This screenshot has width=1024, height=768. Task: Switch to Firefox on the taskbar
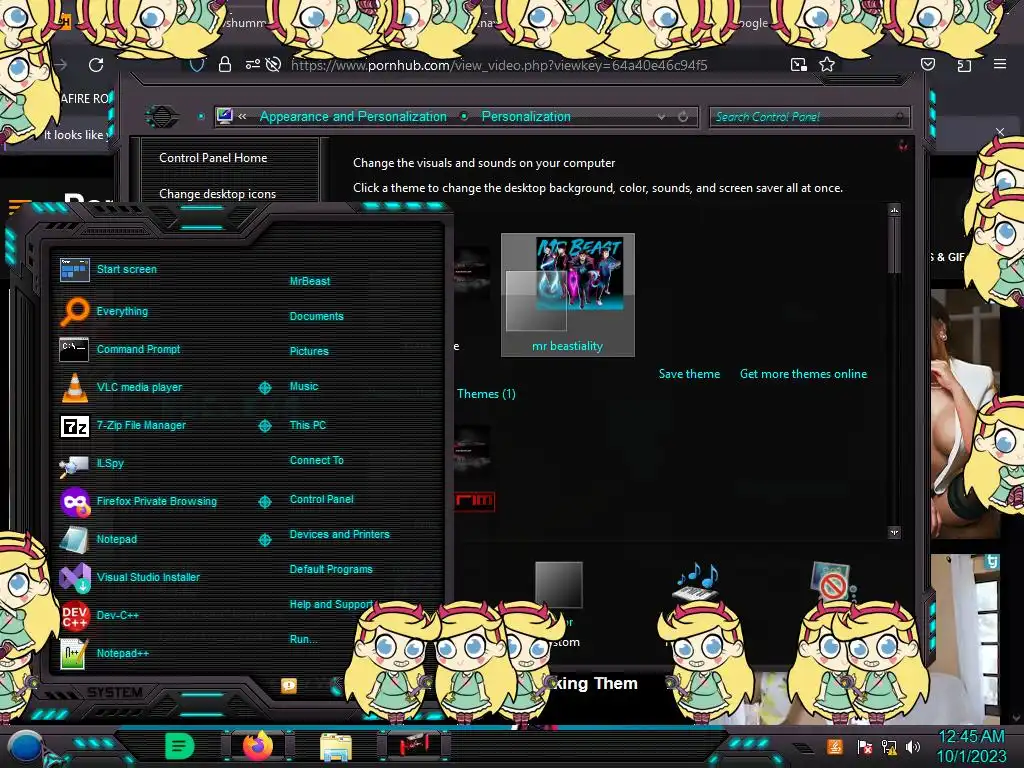pyautogui.click(x=258, y=746)
